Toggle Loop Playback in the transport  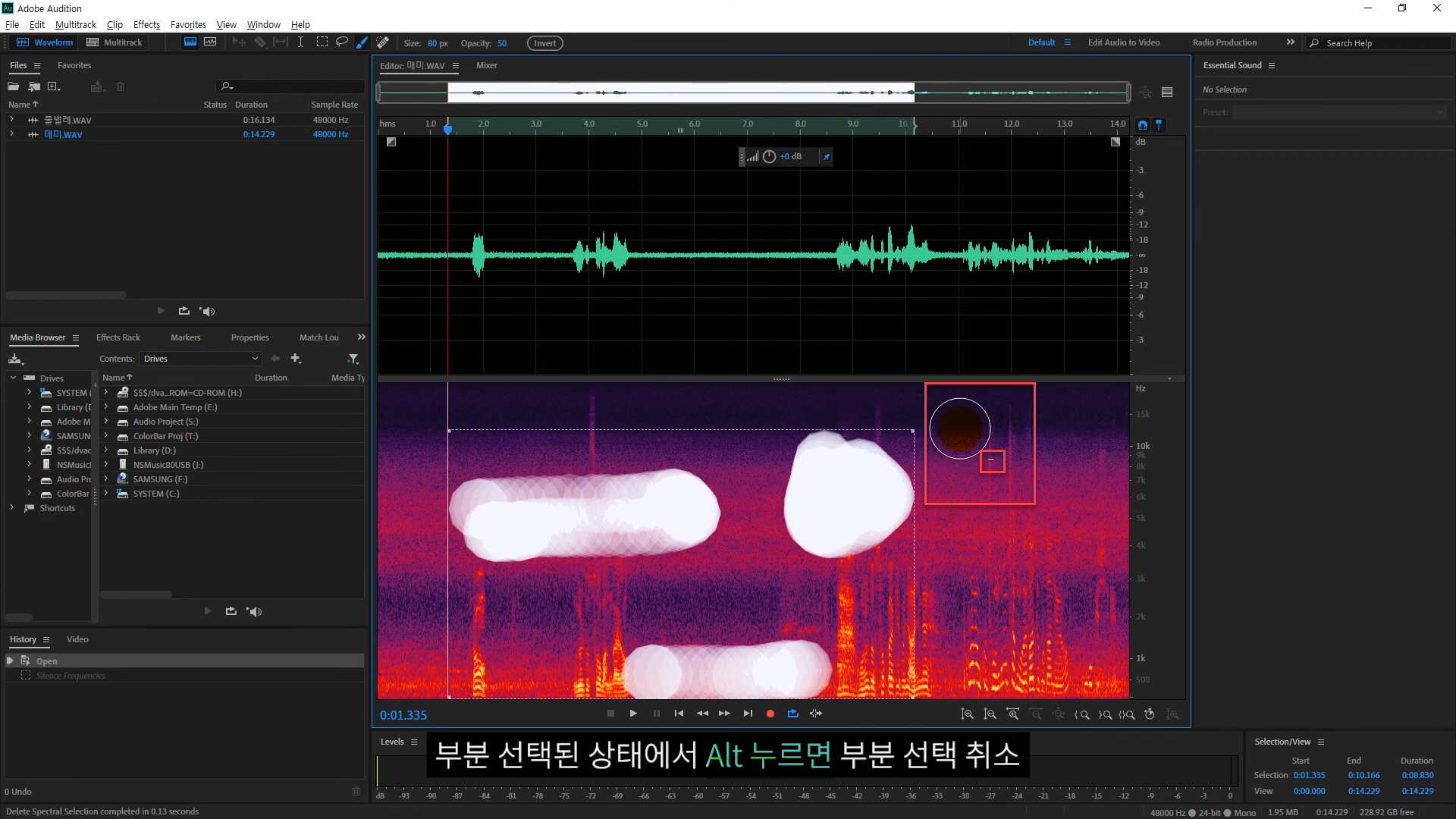point(793,714)
